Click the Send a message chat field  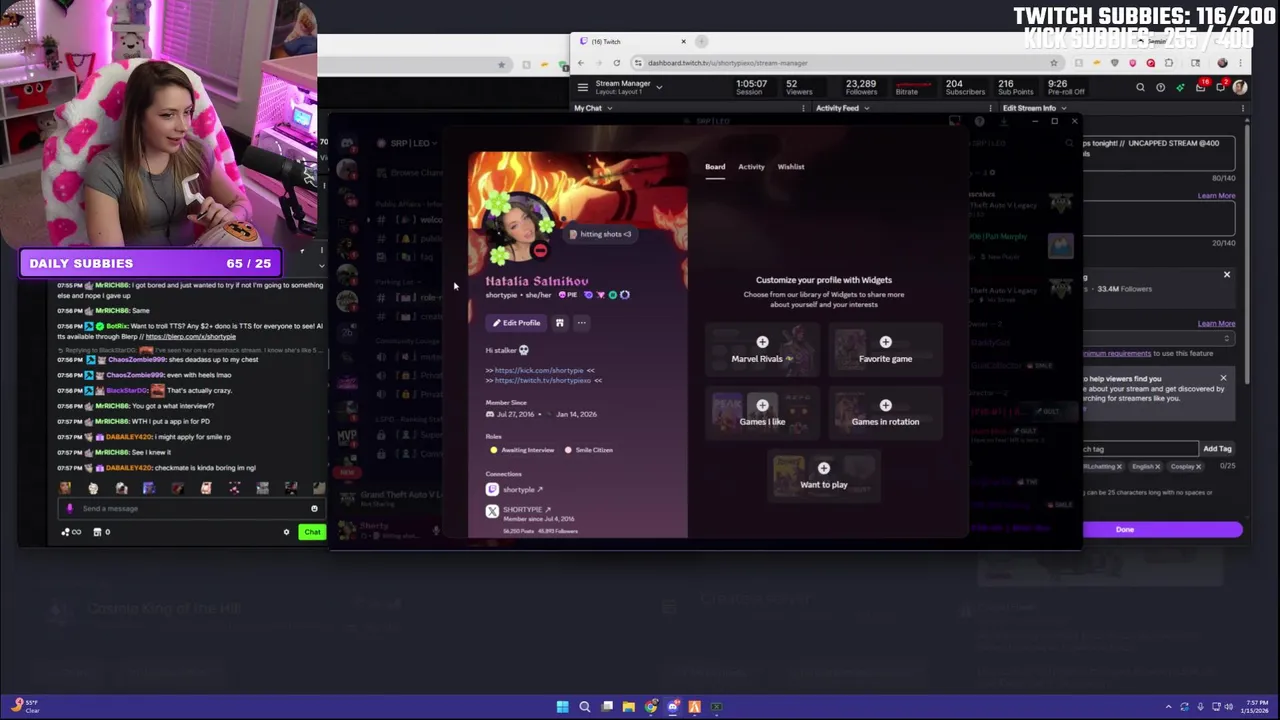(x=190, y=508)
